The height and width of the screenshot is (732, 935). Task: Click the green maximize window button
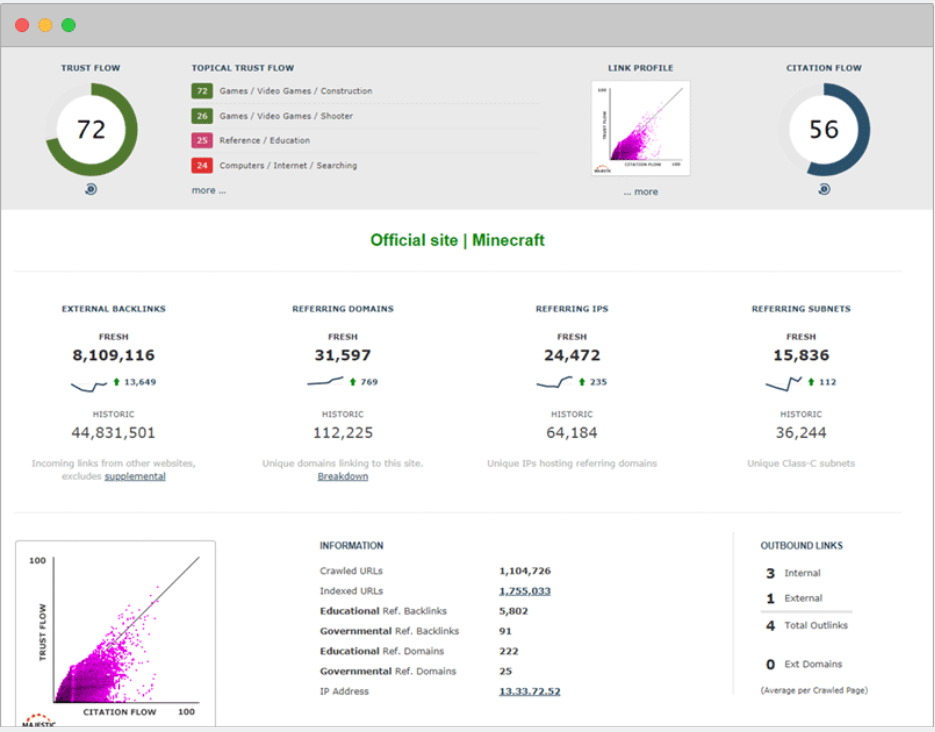69,25
